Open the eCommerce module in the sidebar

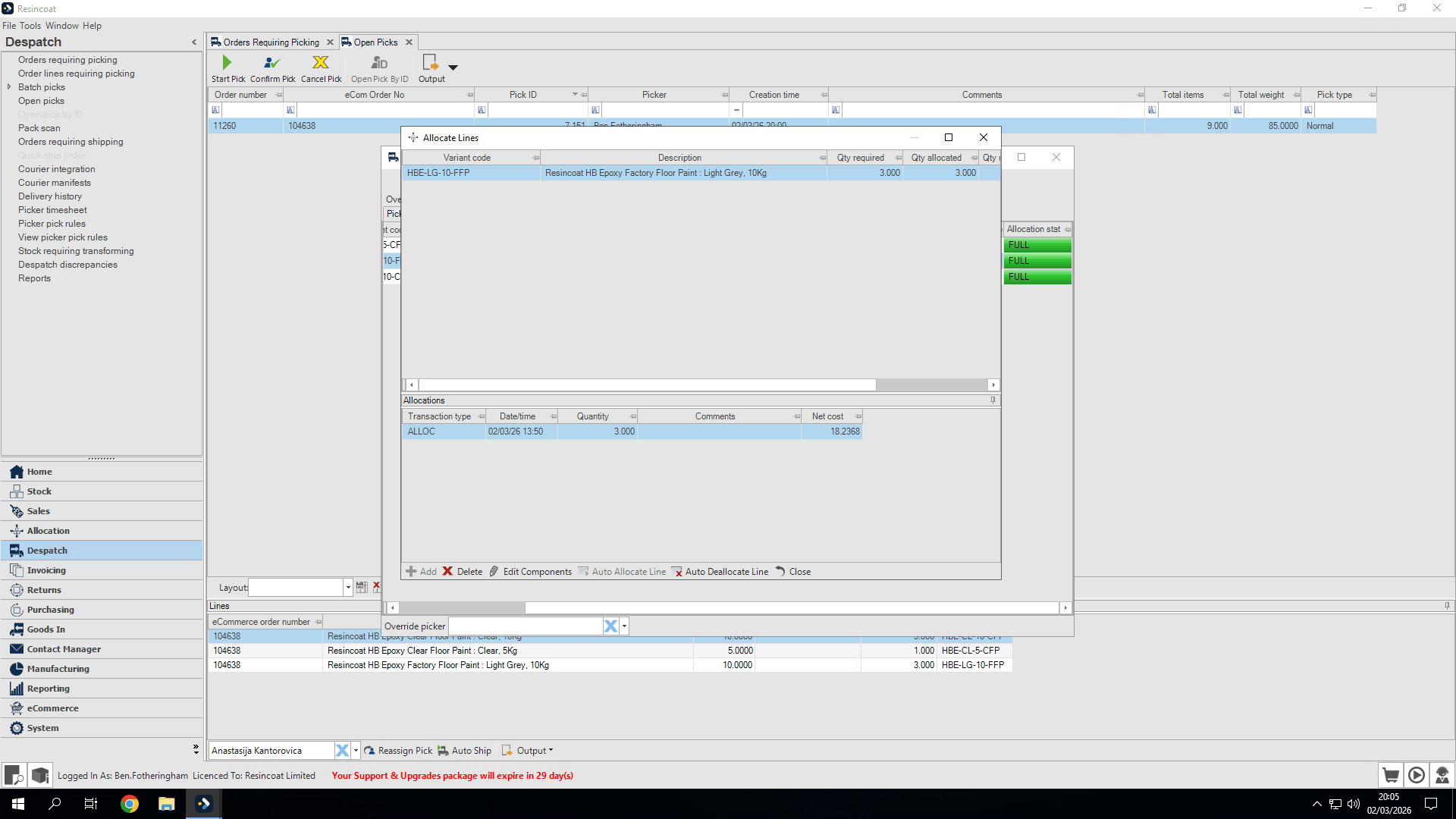(102, 708)
